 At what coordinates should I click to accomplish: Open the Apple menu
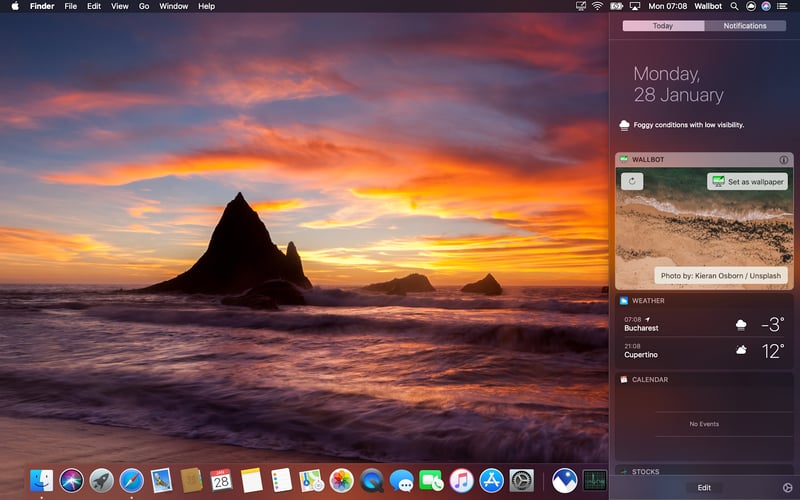(15, 6)
